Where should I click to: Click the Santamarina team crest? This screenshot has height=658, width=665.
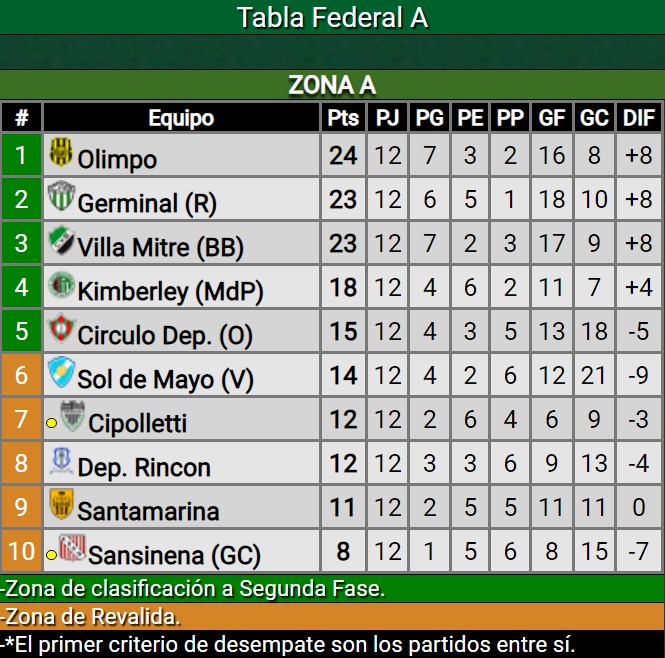tap(61, 504)
